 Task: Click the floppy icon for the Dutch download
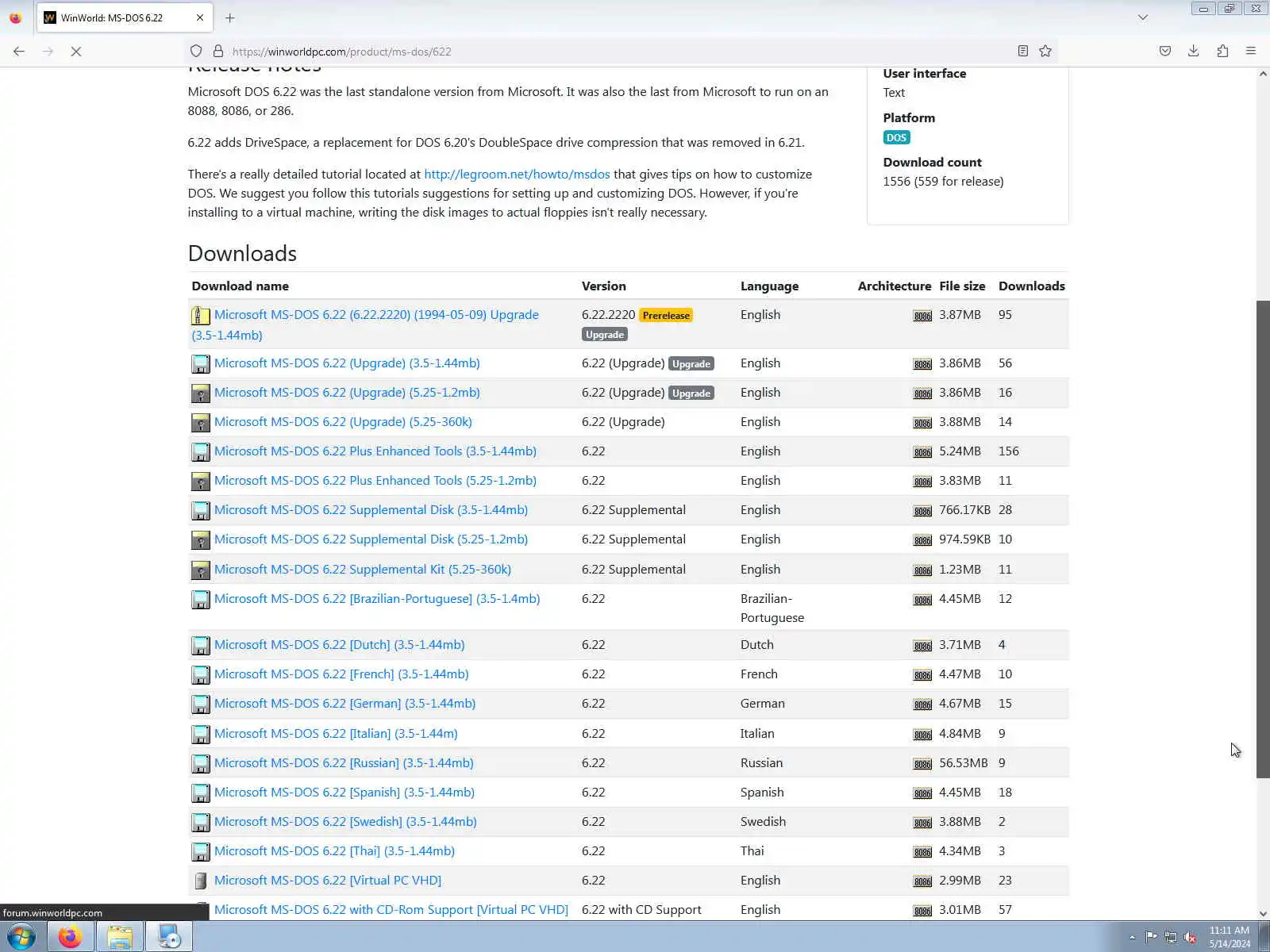[x=201, y=646]
